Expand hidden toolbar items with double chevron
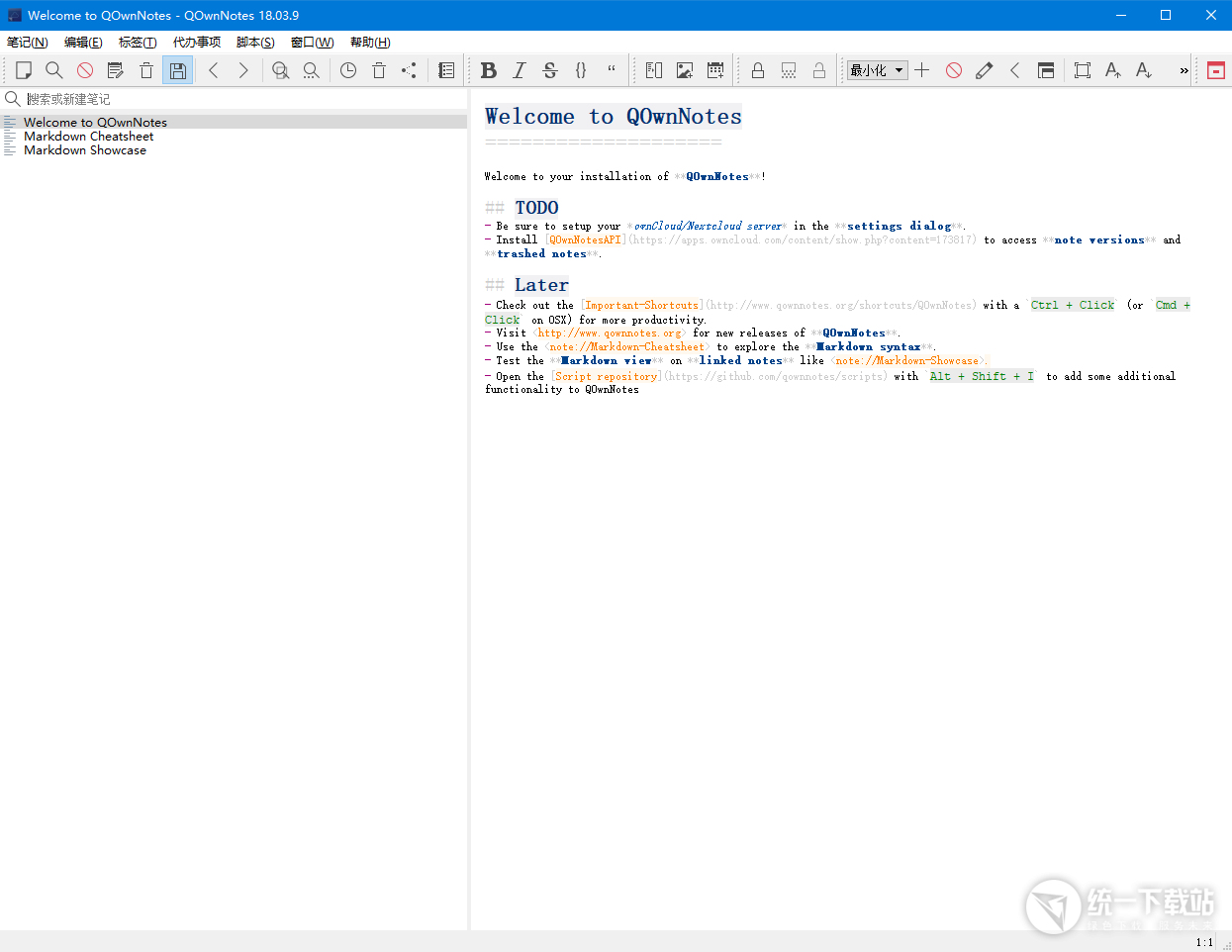 click(x=1184, y=70)
